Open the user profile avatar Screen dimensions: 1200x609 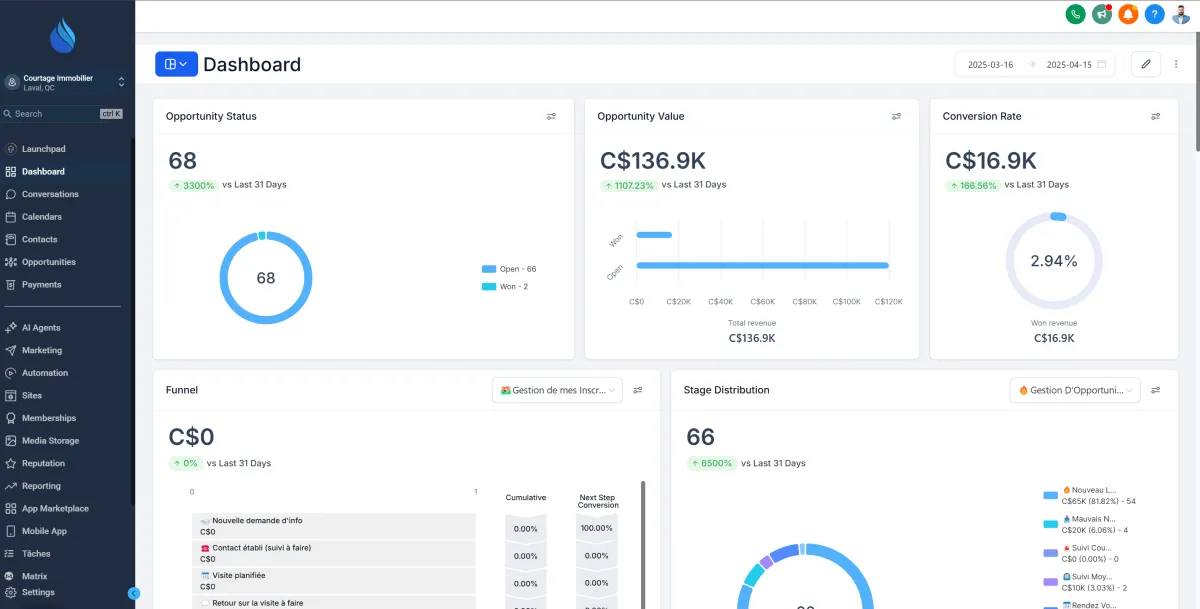(x=1181, y=14)
